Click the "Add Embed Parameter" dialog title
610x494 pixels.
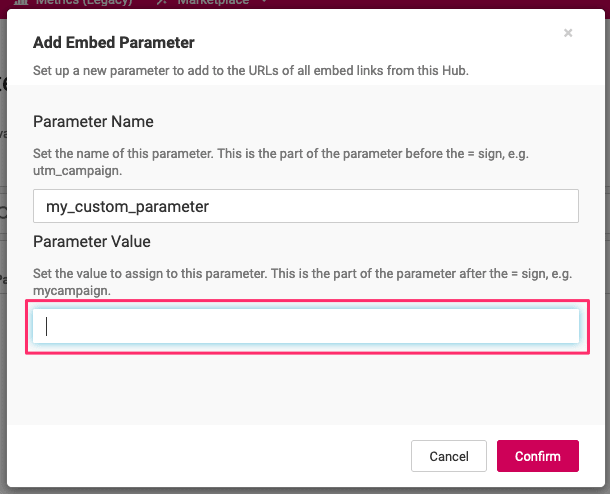[114, 42]
